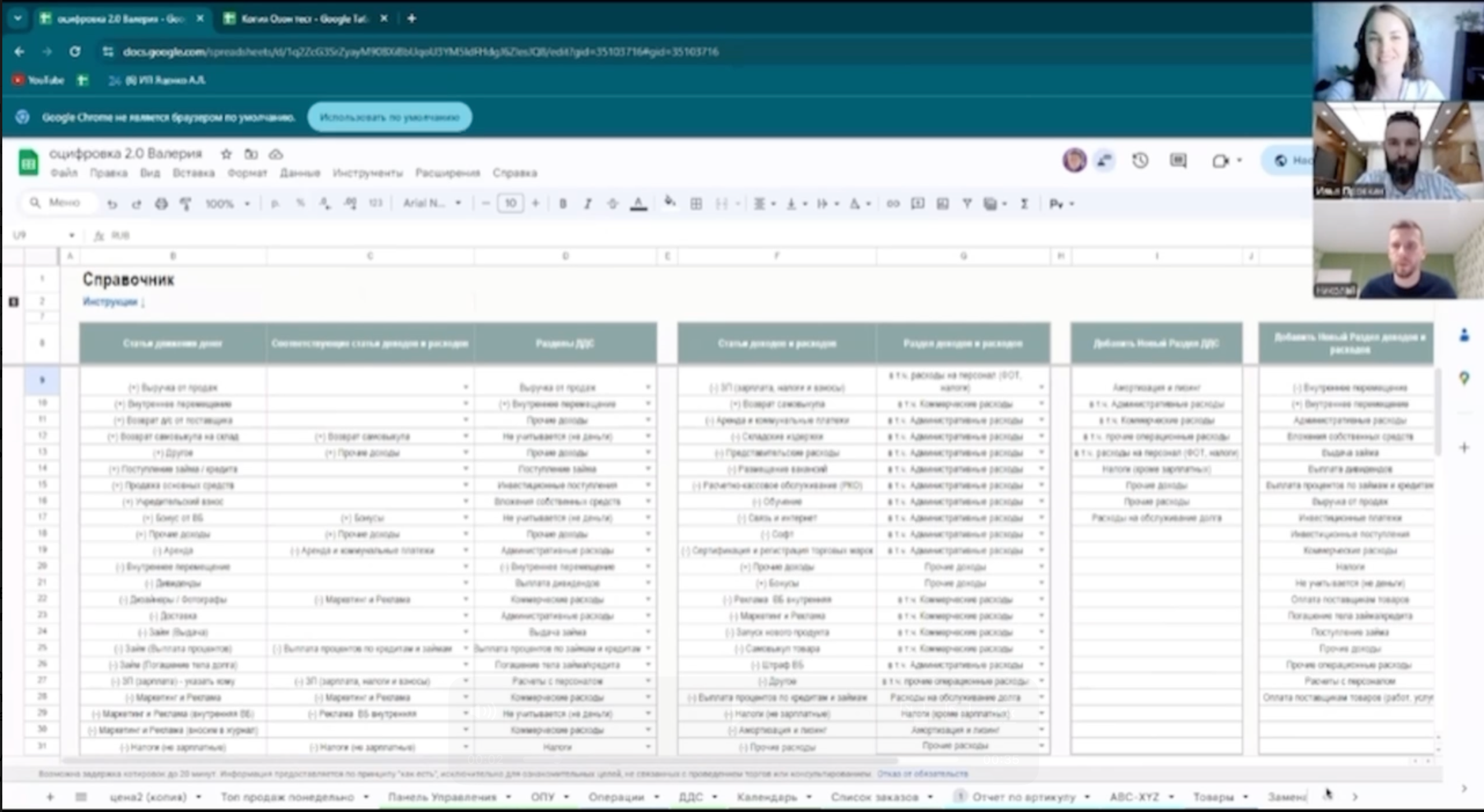
Task: Click the font size field
Action: pos(510,204)
